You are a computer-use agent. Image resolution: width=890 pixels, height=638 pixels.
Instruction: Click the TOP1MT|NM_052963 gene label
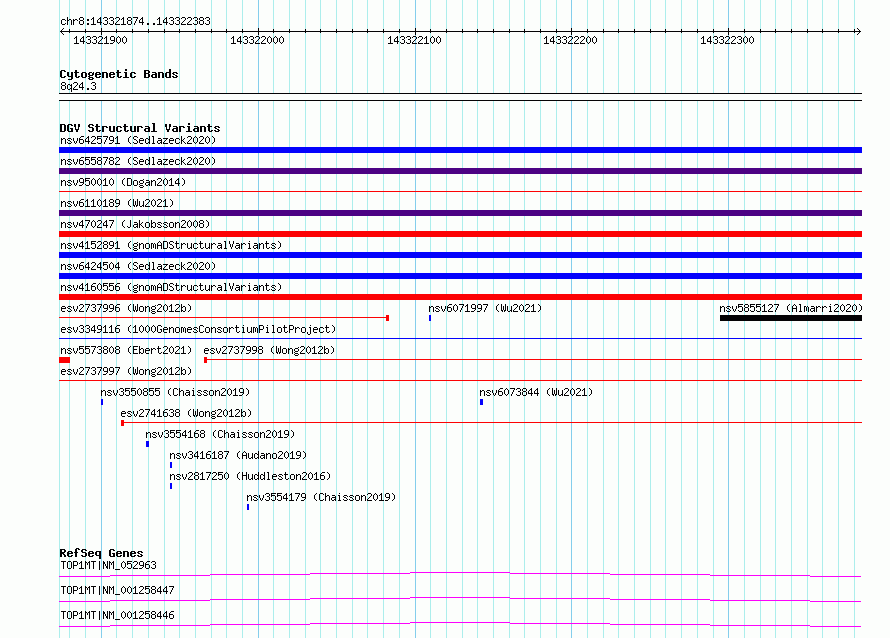(108, 565)
